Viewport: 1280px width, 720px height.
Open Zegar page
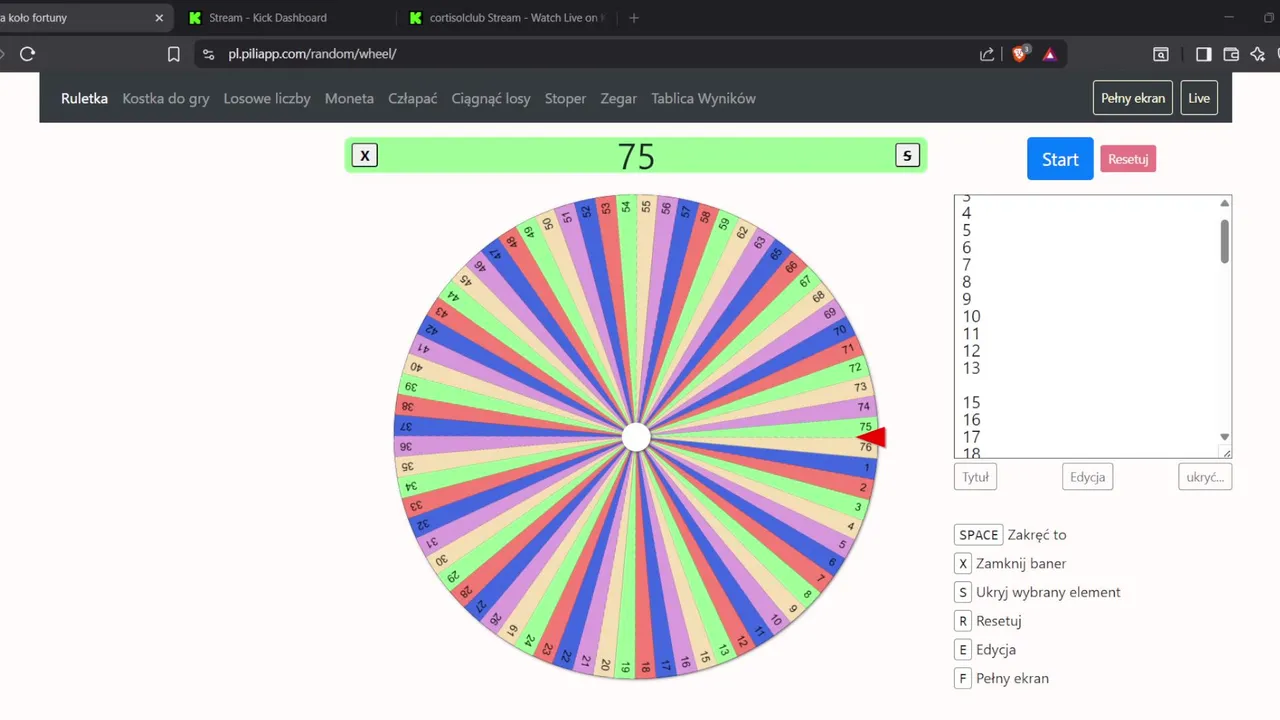619,98
